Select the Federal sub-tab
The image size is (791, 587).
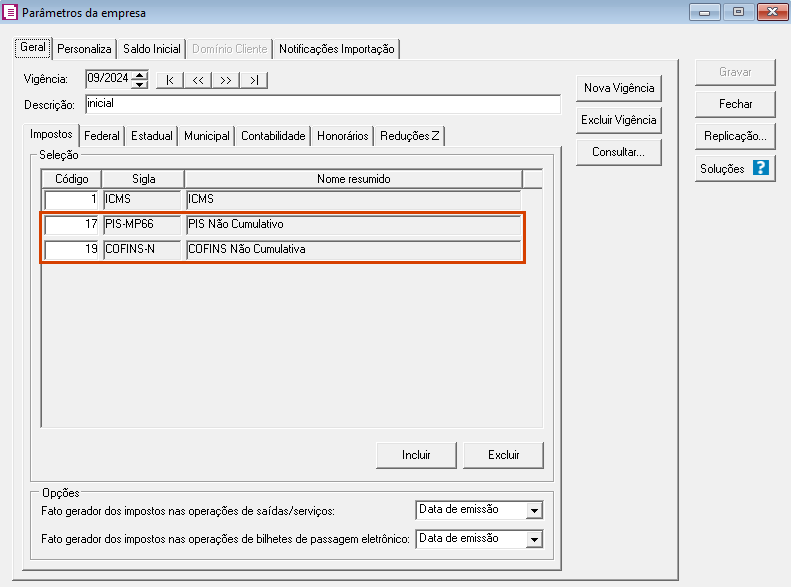click(x=102, y=136)
